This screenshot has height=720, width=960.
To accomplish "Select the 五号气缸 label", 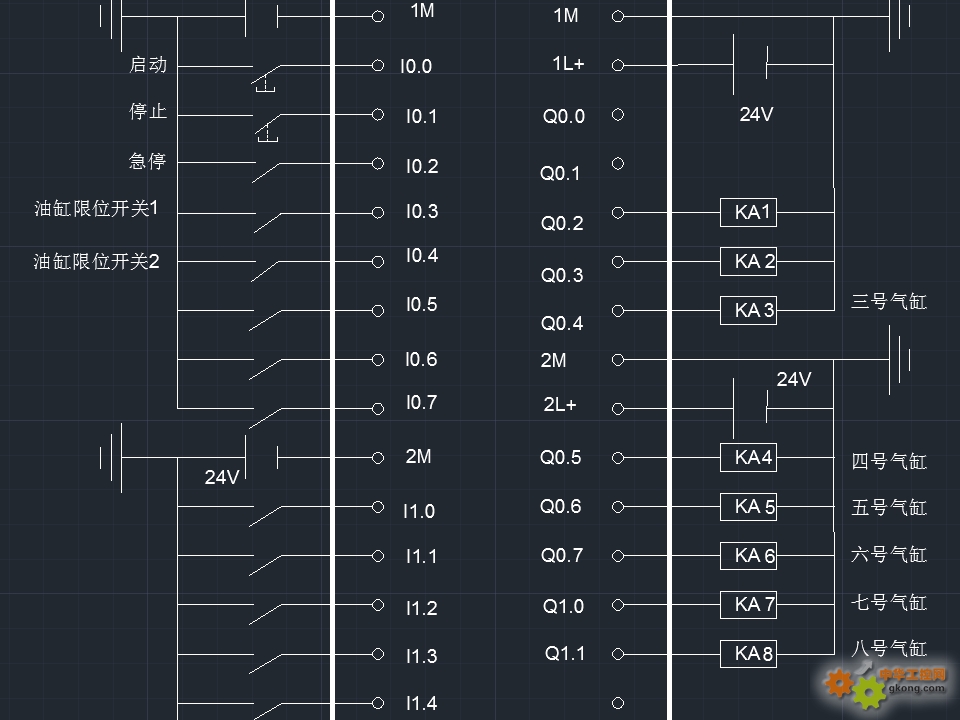I will point(889,508).
